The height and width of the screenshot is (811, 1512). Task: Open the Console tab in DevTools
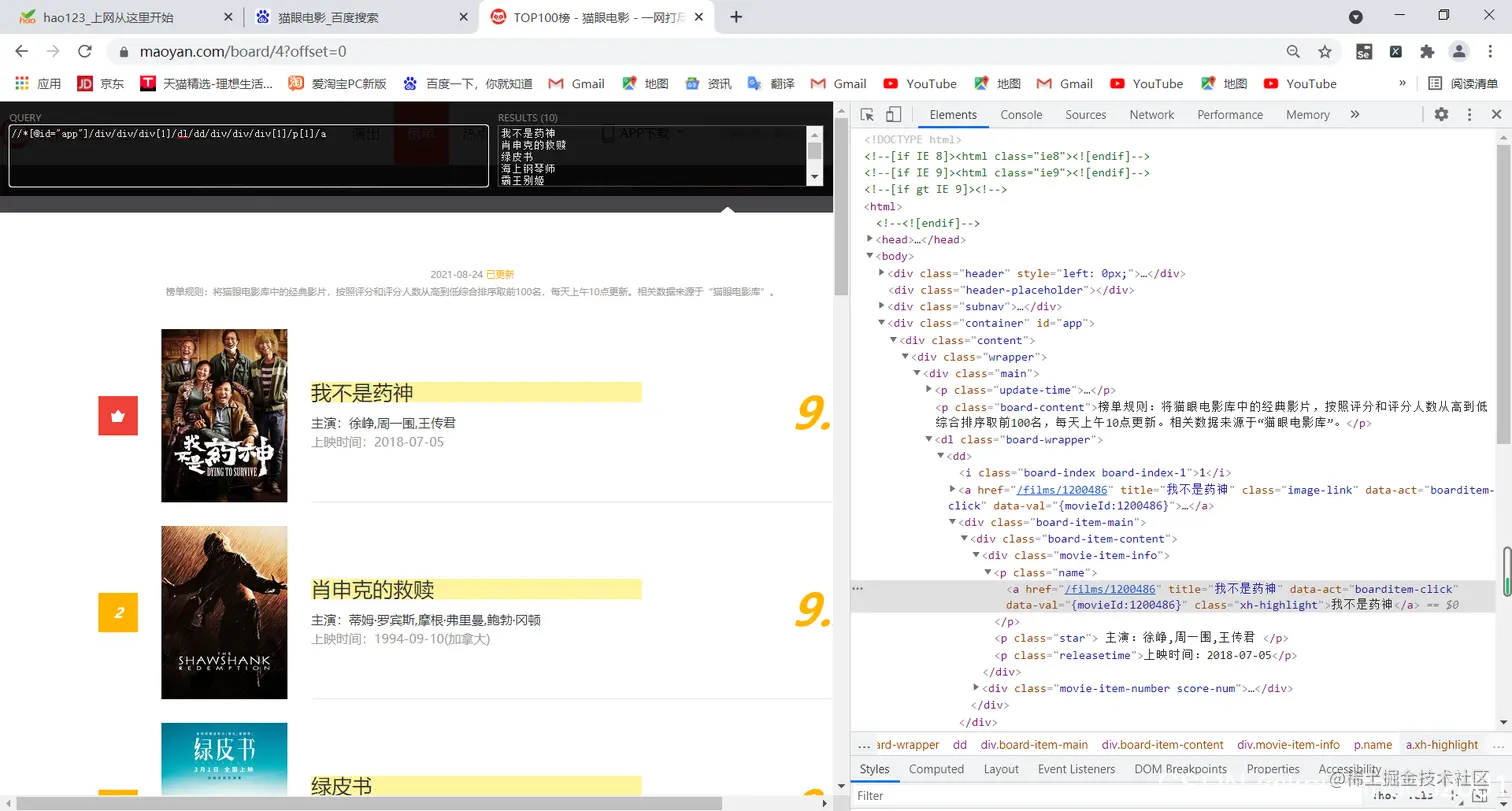(1021, 115)
